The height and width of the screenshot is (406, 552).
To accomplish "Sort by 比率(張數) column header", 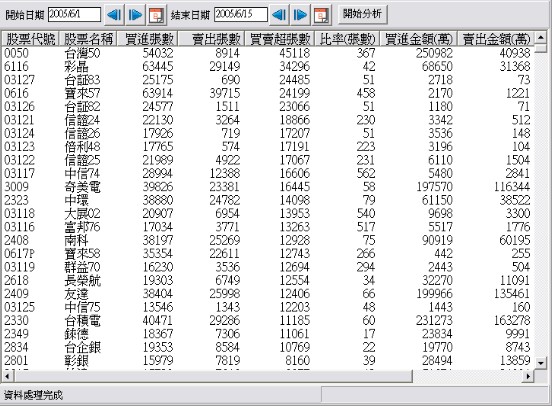I will [347, 39].
